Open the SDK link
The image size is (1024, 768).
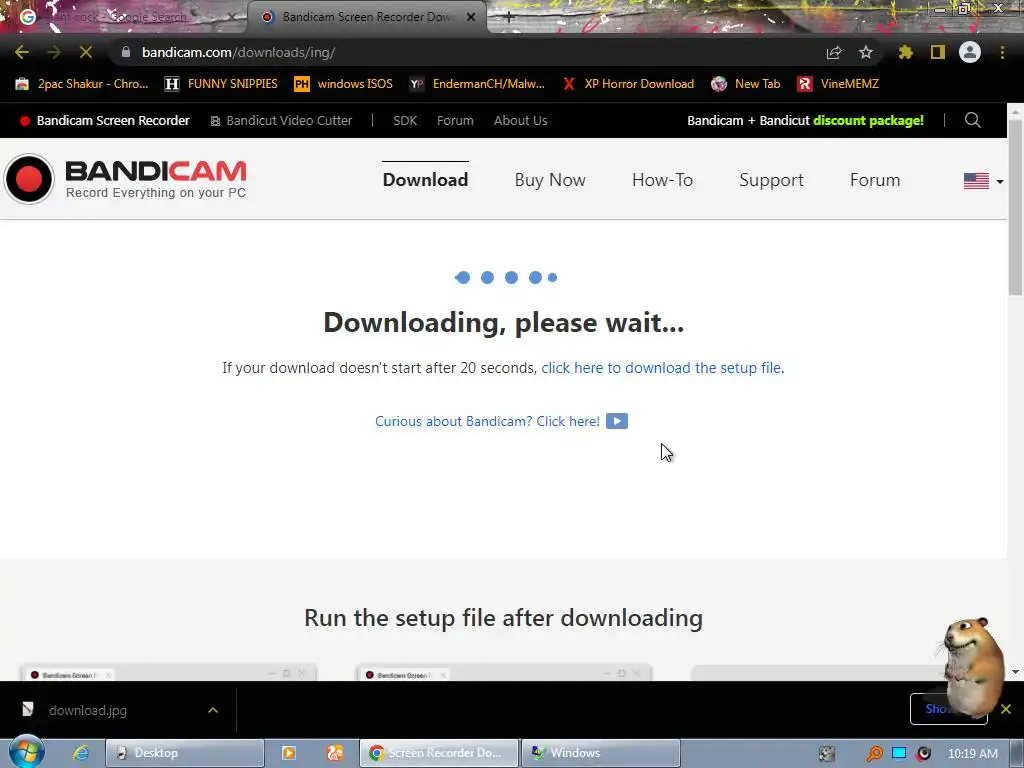[405, 121]
